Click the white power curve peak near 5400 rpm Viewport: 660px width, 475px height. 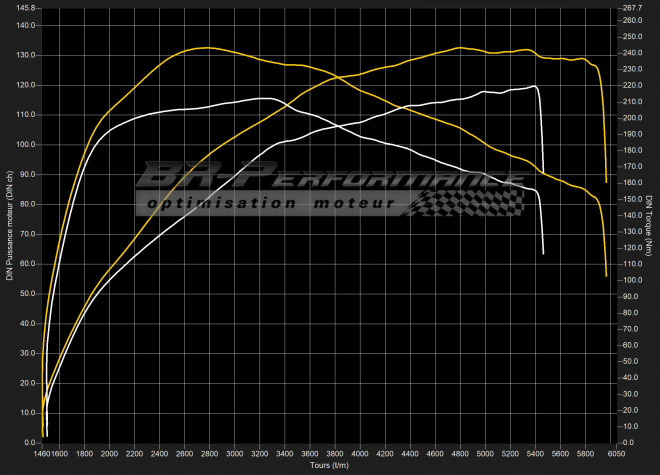coord(536,86)
